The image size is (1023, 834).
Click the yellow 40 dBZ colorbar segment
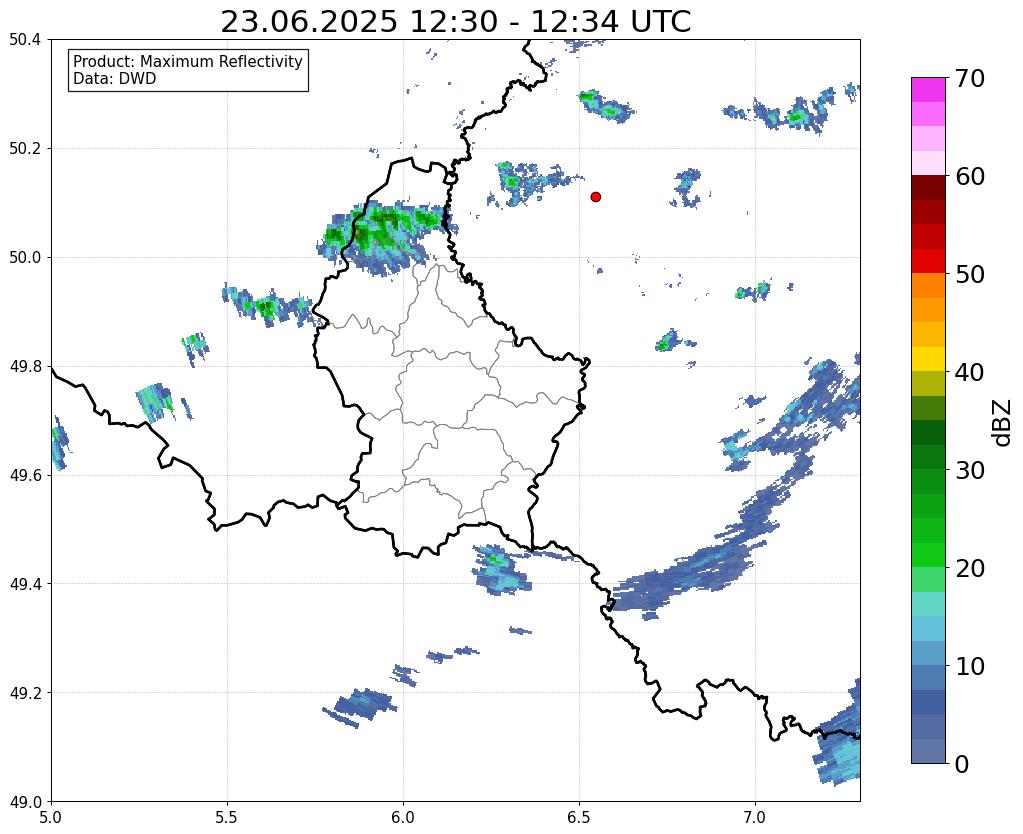pos(928,359)
